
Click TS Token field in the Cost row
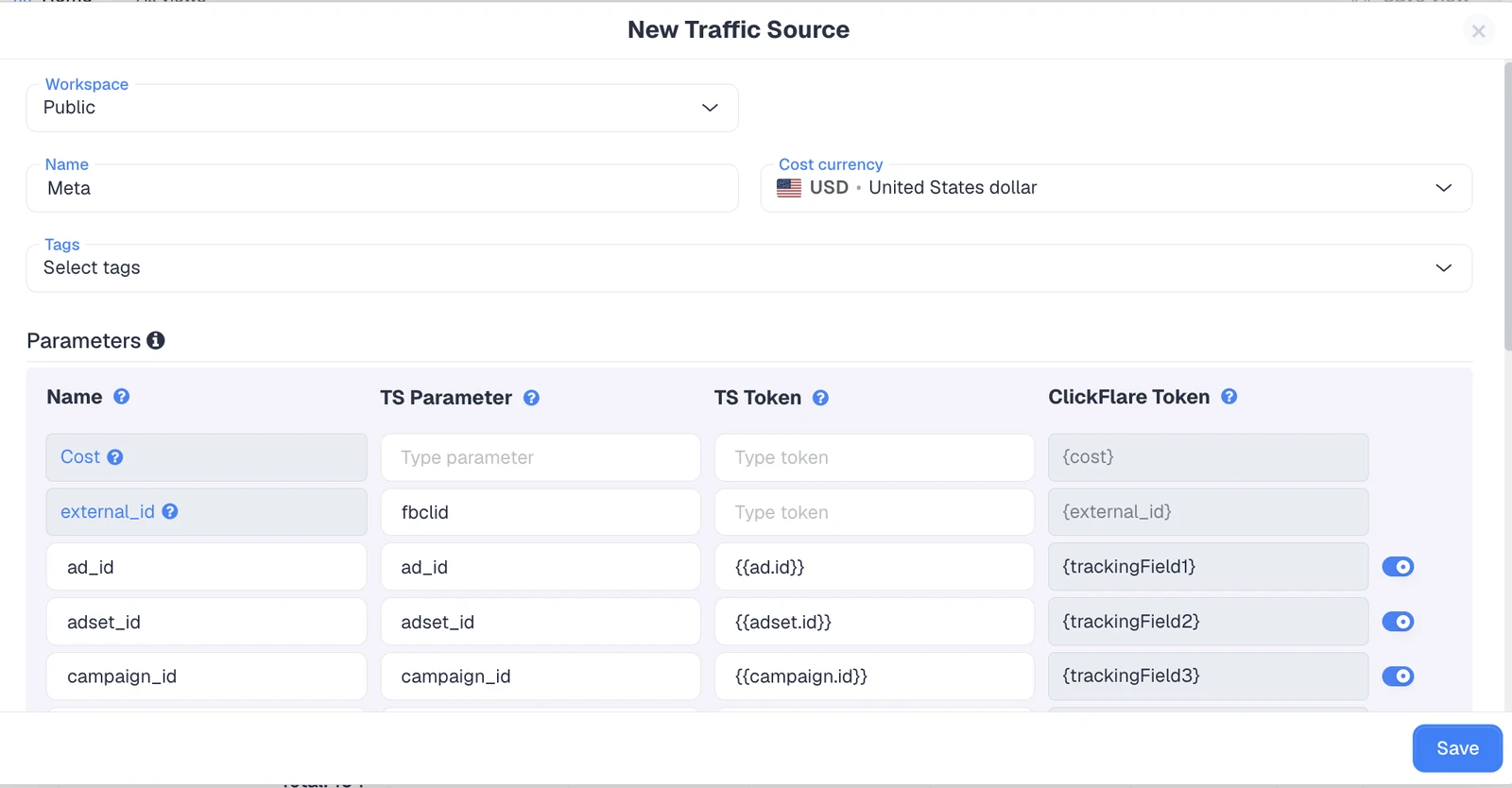click(874, 457)
